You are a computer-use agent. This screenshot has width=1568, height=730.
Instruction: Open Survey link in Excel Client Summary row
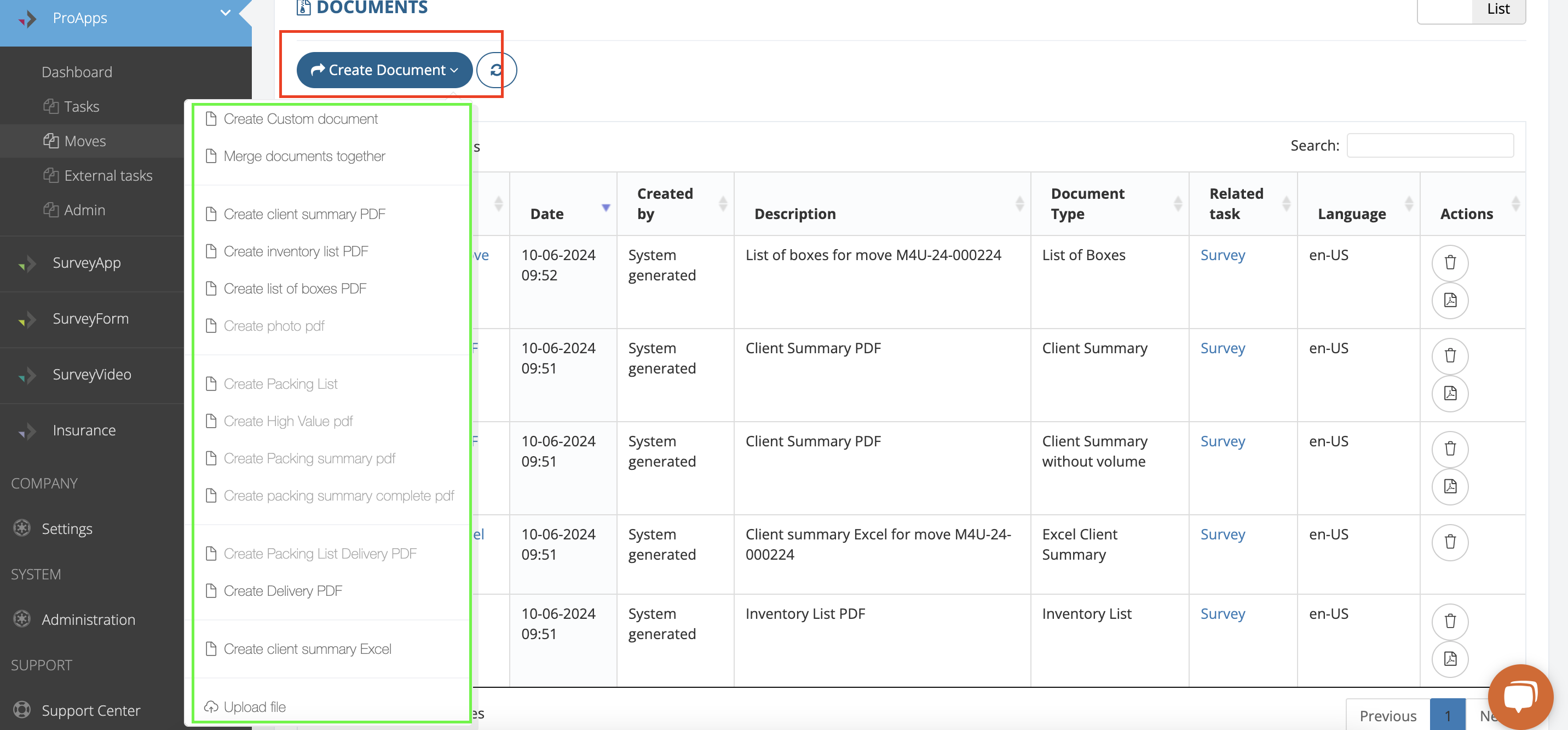[x=1222, y=534]
